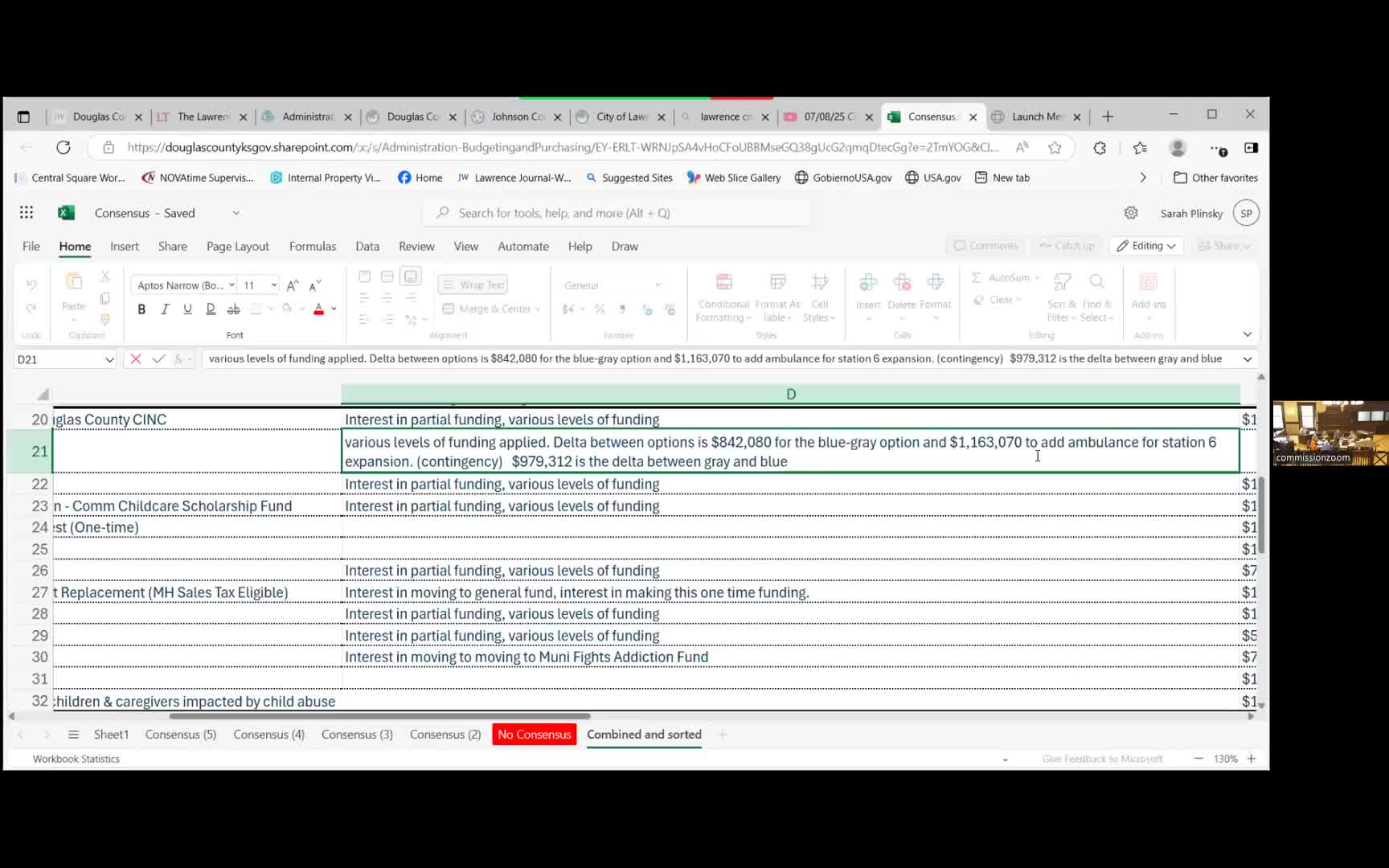Click the font color red swatch
This screenshot has width=1389, height=868.
coord(318,309)
